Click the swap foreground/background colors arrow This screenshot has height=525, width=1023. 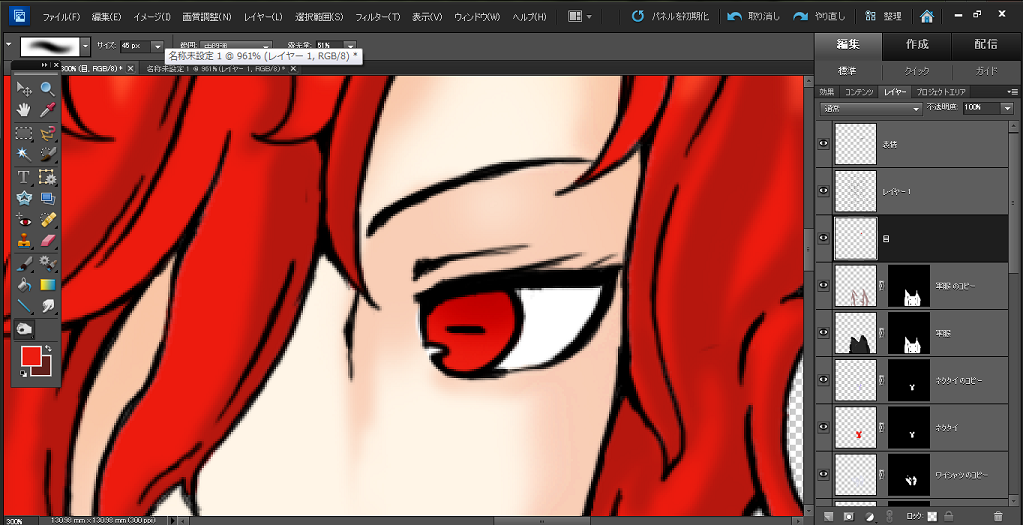(48, 349)
